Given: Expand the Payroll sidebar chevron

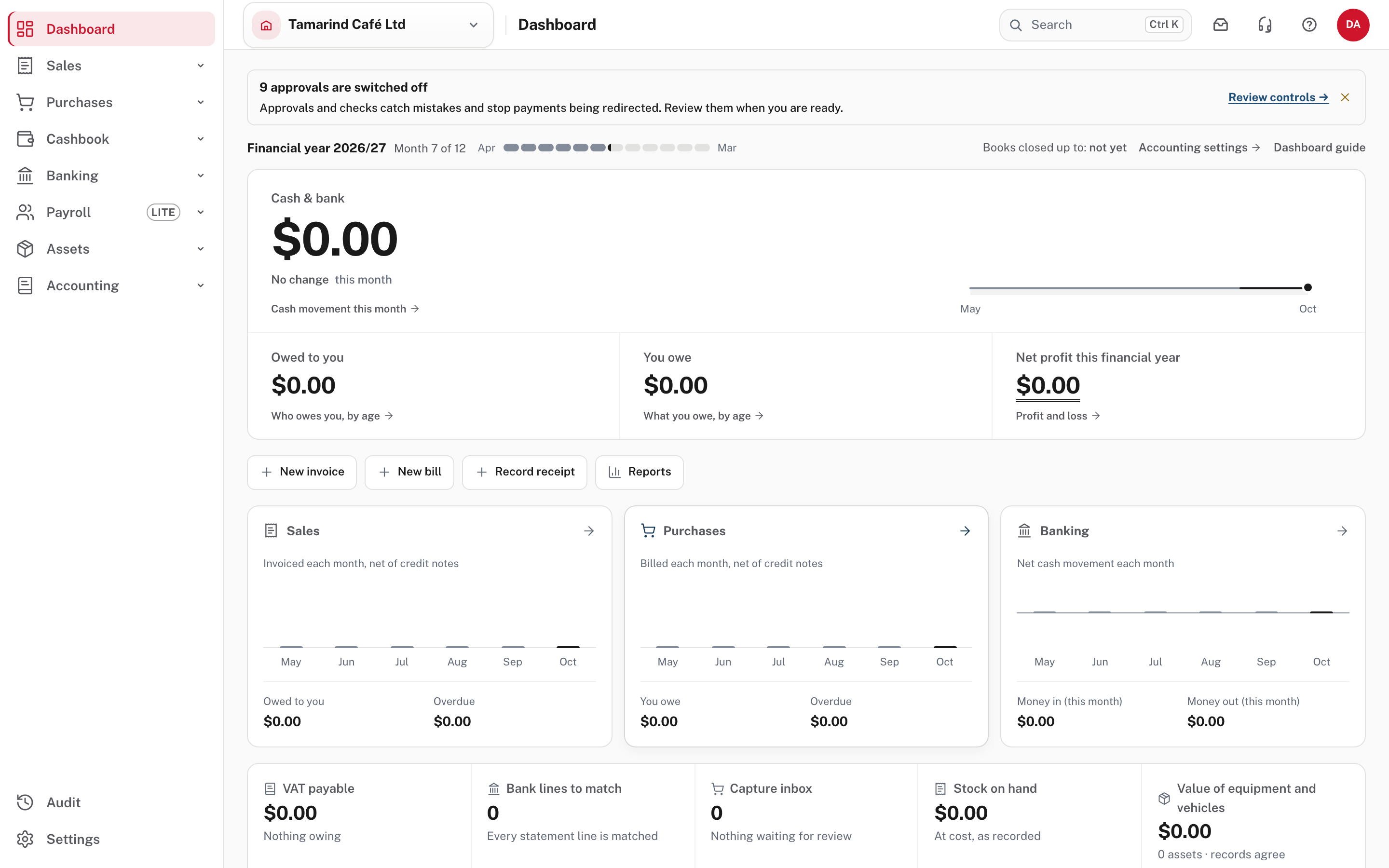Looking at the screenshot, I should click(200, 212).
